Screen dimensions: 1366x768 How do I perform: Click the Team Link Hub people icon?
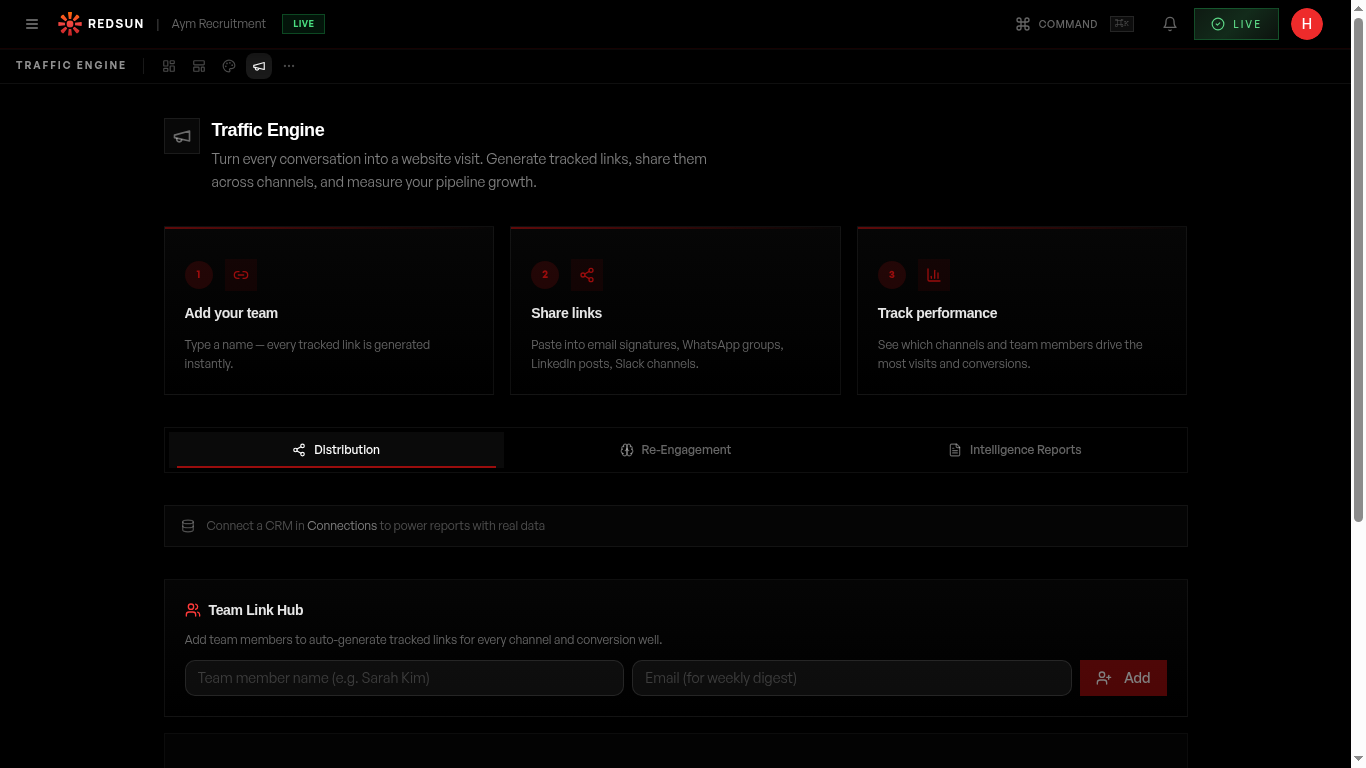(x=192, y=609)
